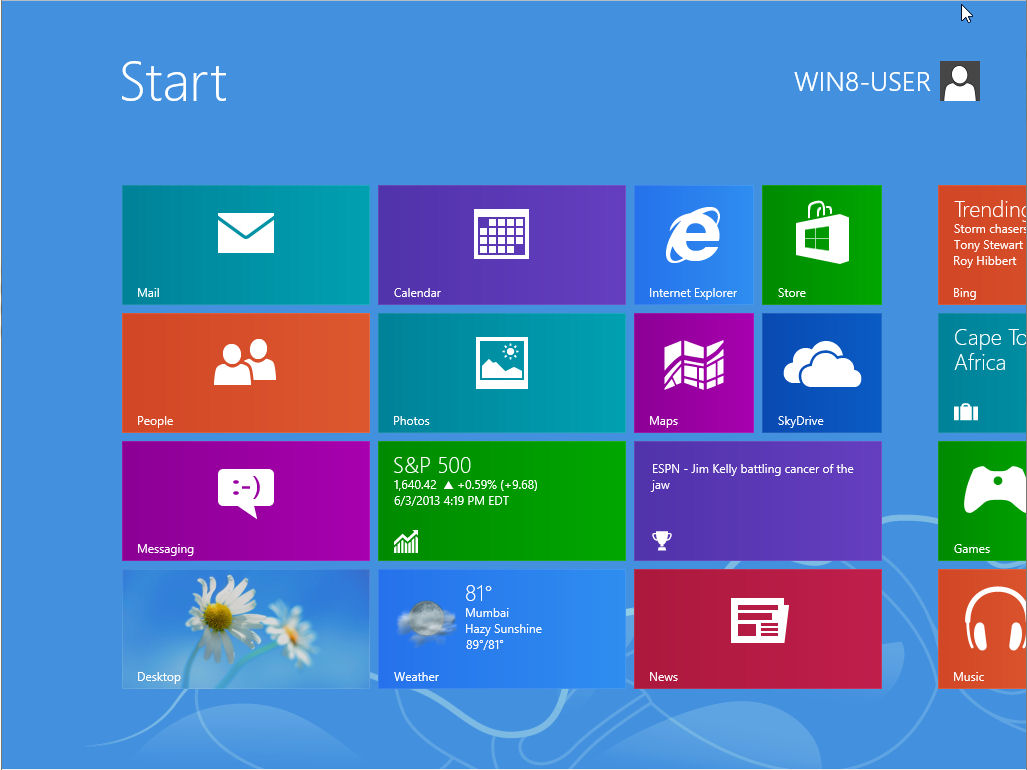Open the Photos tile picture icon
The width and height of the screenshot is (1027, 770).
502,363
